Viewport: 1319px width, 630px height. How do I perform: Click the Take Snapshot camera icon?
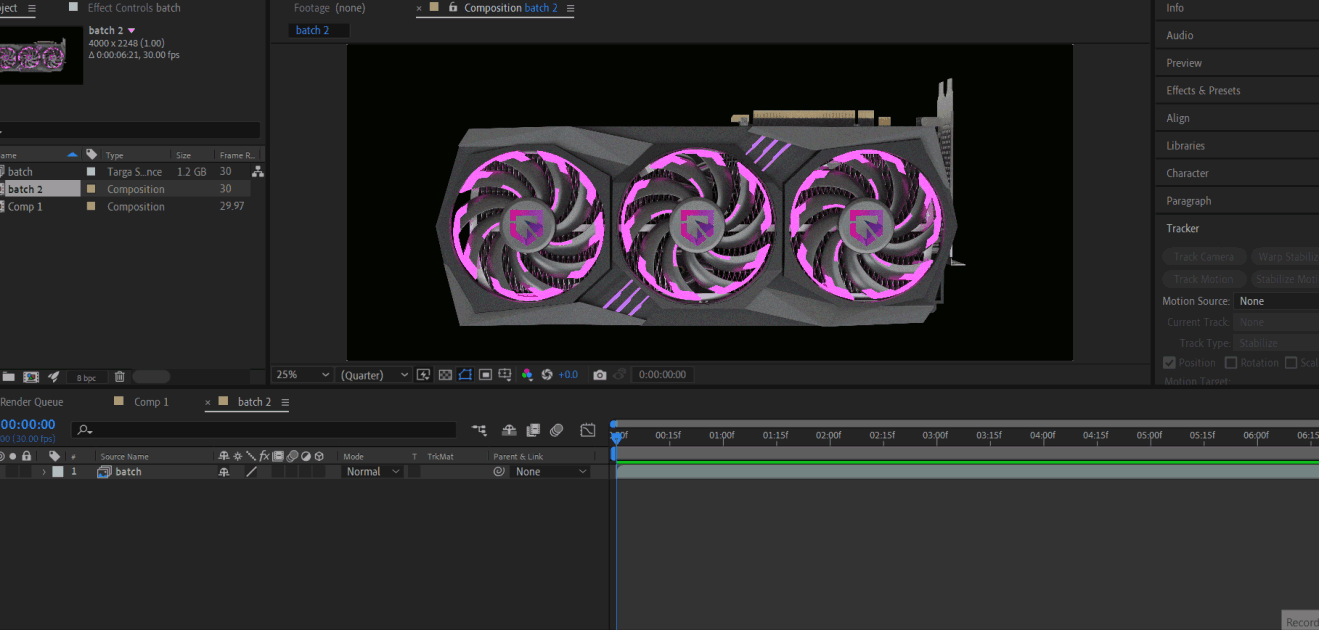pos(599,375)
